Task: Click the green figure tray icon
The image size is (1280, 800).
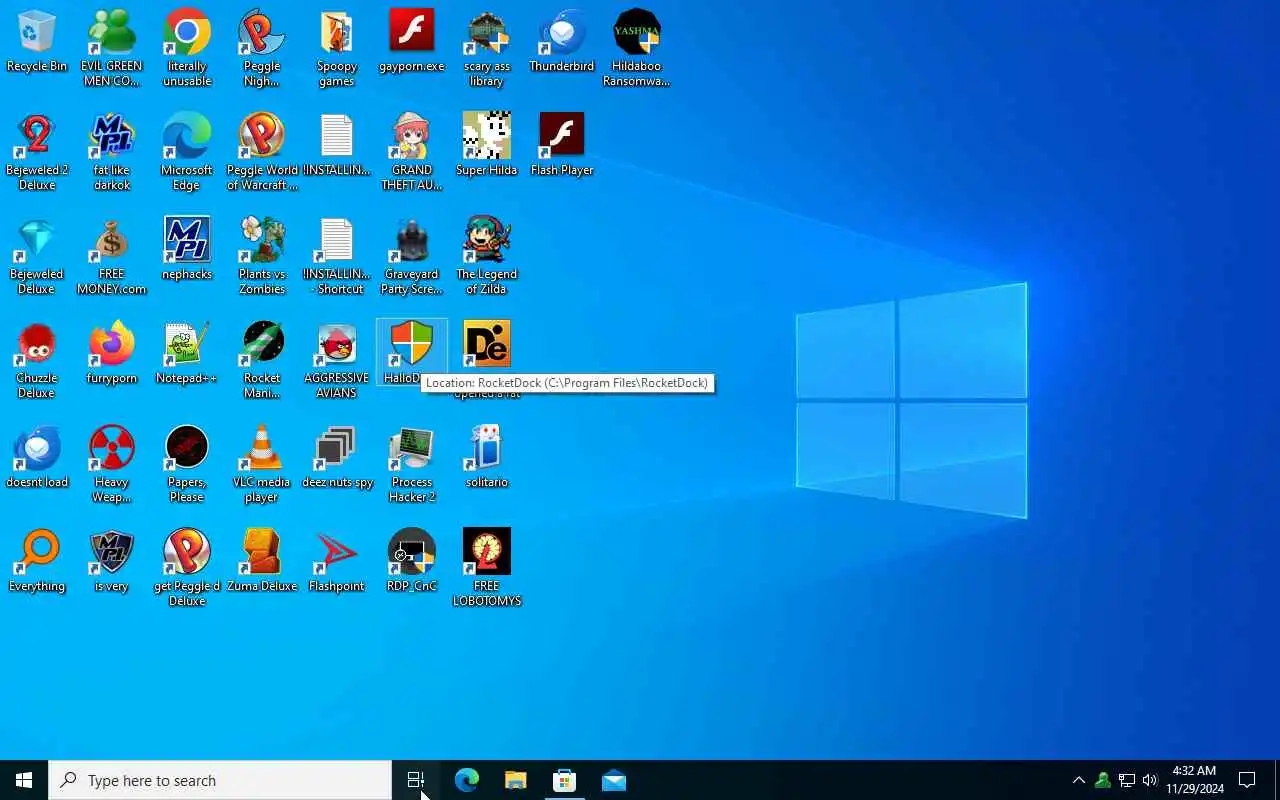Action: click(1102, 780)
